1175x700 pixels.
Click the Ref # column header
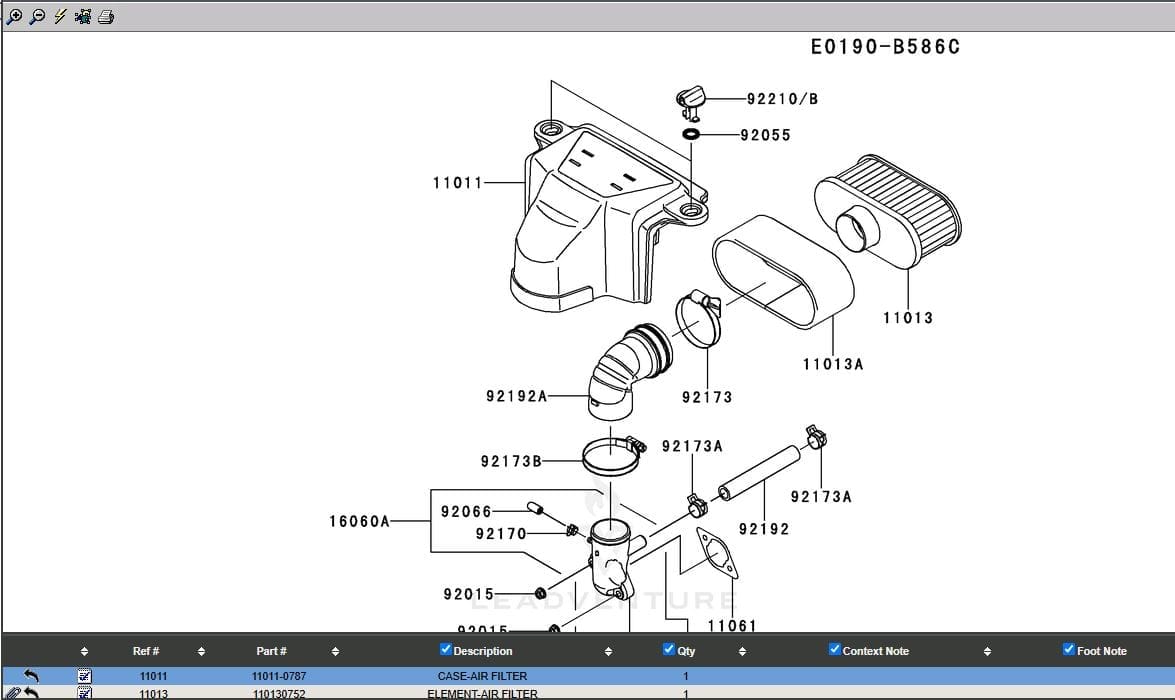(146, 651)
